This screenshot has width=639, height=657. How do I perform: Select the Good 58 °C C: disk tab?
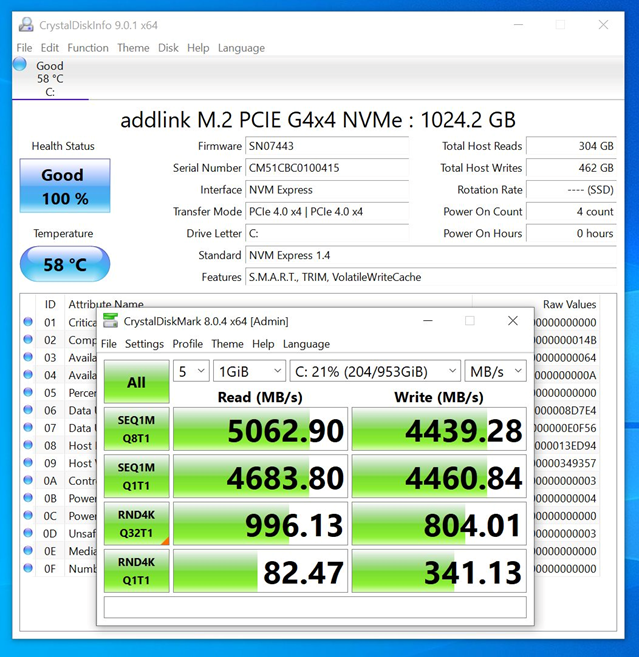50,78
